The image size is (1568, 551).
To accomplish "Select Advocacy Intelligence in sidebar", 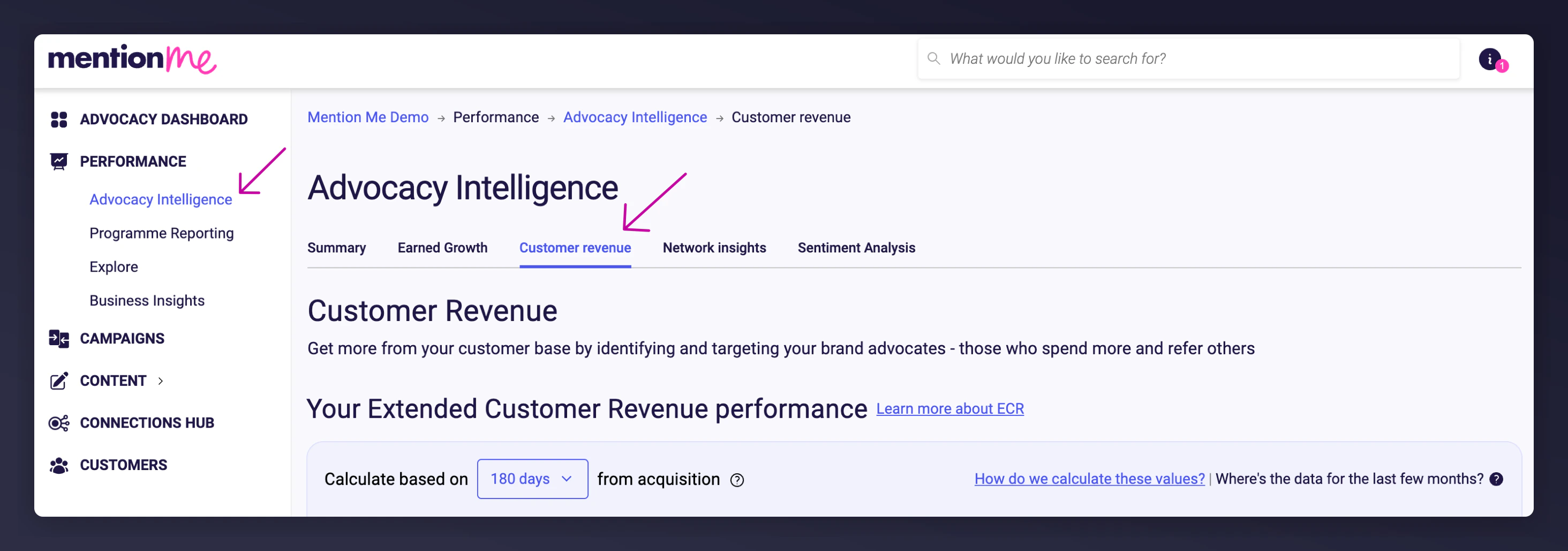I will (161, 200).
